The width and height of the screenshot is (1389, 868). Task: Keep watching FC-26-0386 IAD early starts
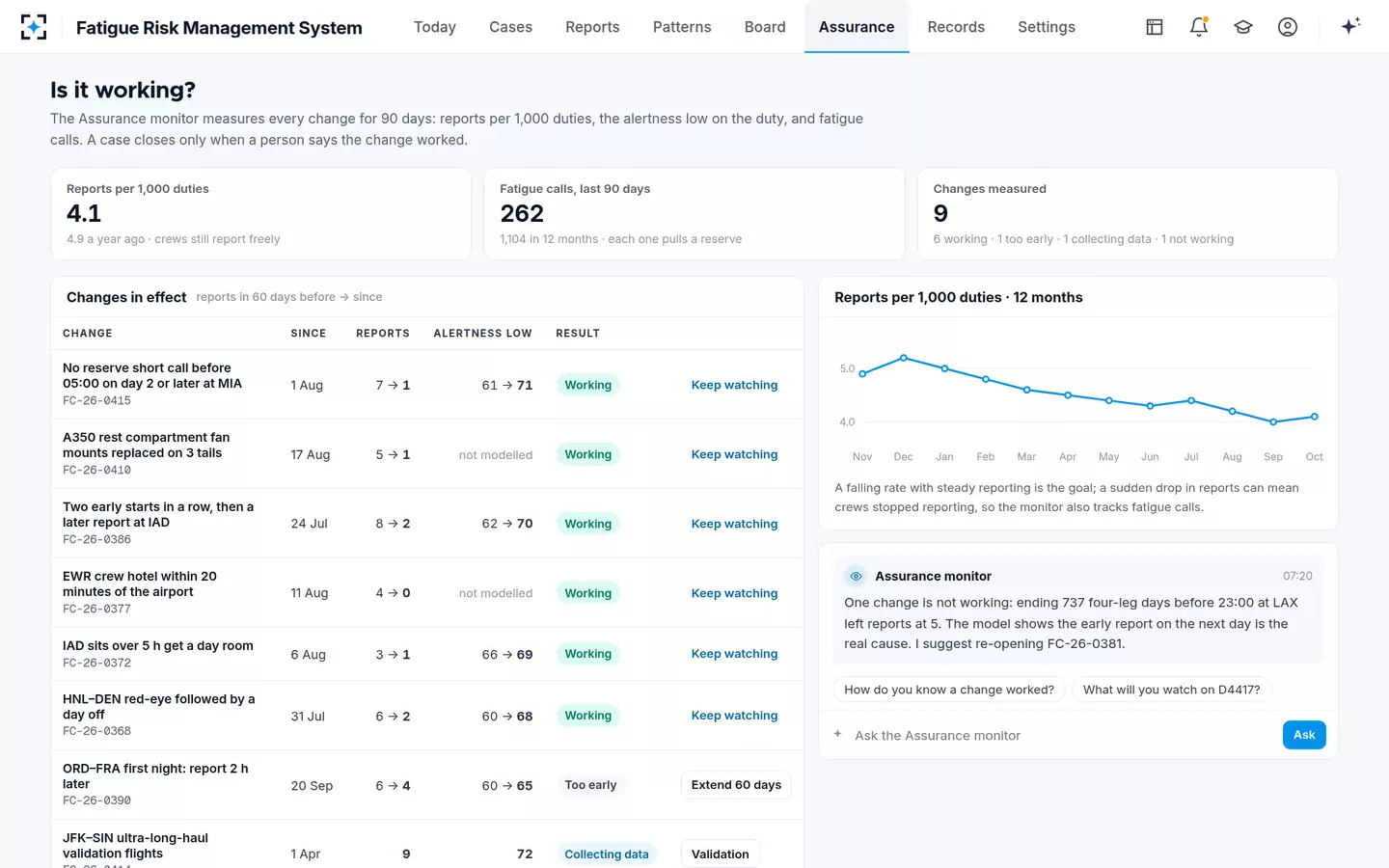point(734,524)
